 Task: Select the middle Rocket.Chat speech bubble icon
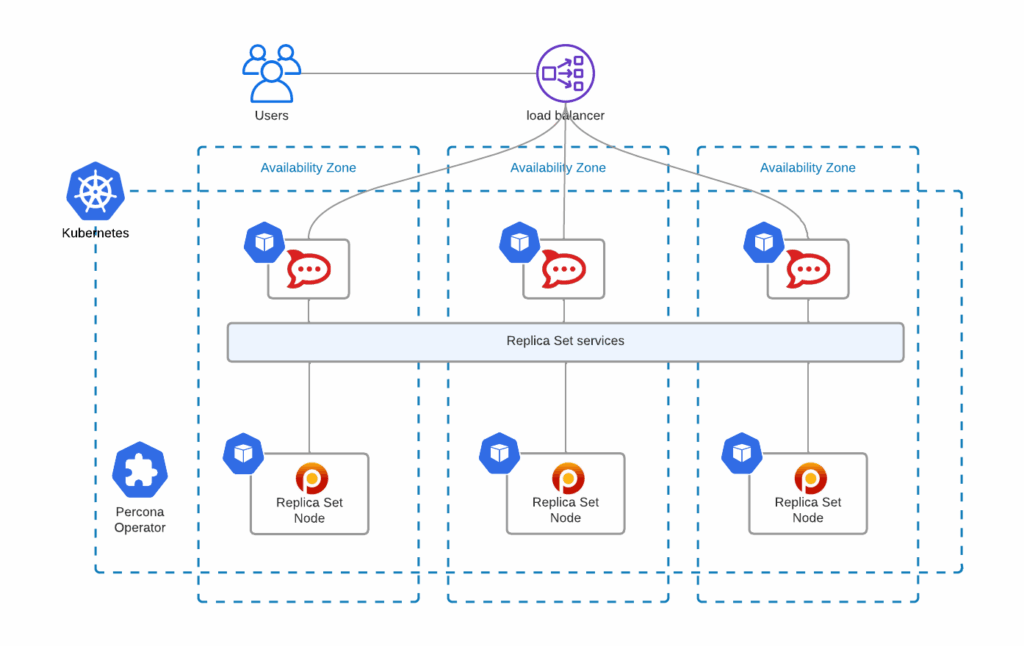click(x=564, y=269)
